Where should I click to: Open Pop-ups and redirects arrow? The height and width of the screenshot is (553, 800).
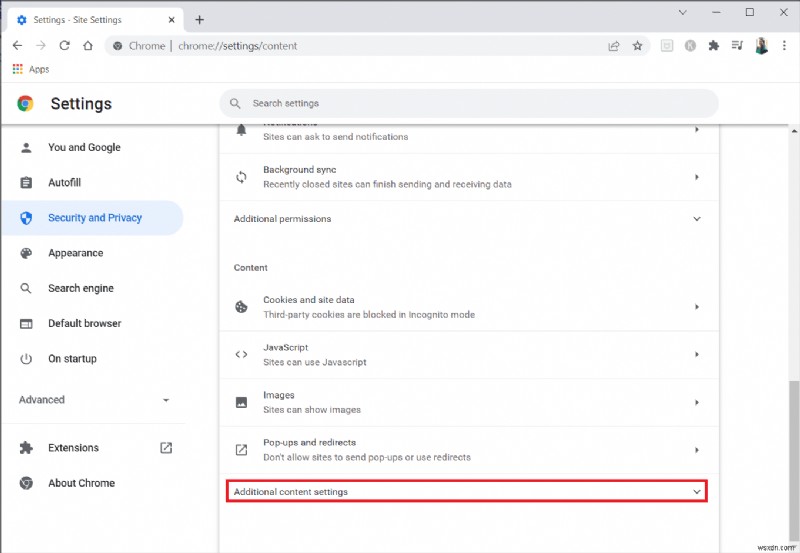coord(696,450)
